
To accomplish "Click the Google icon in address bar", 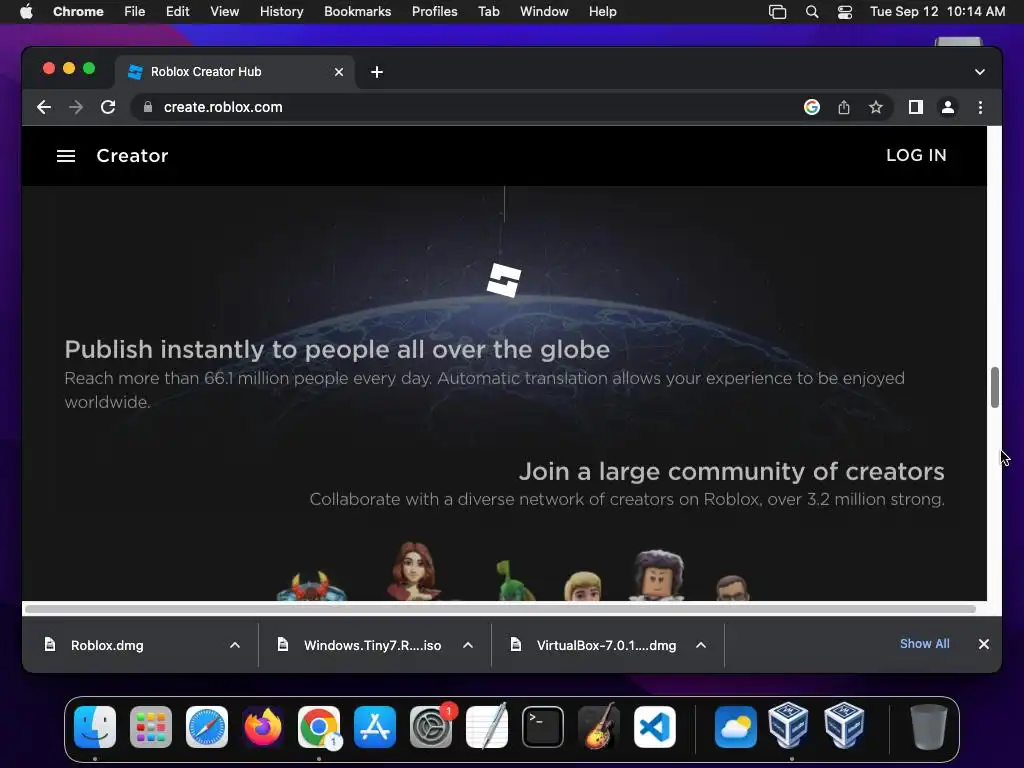I will [x=812, y=107].
